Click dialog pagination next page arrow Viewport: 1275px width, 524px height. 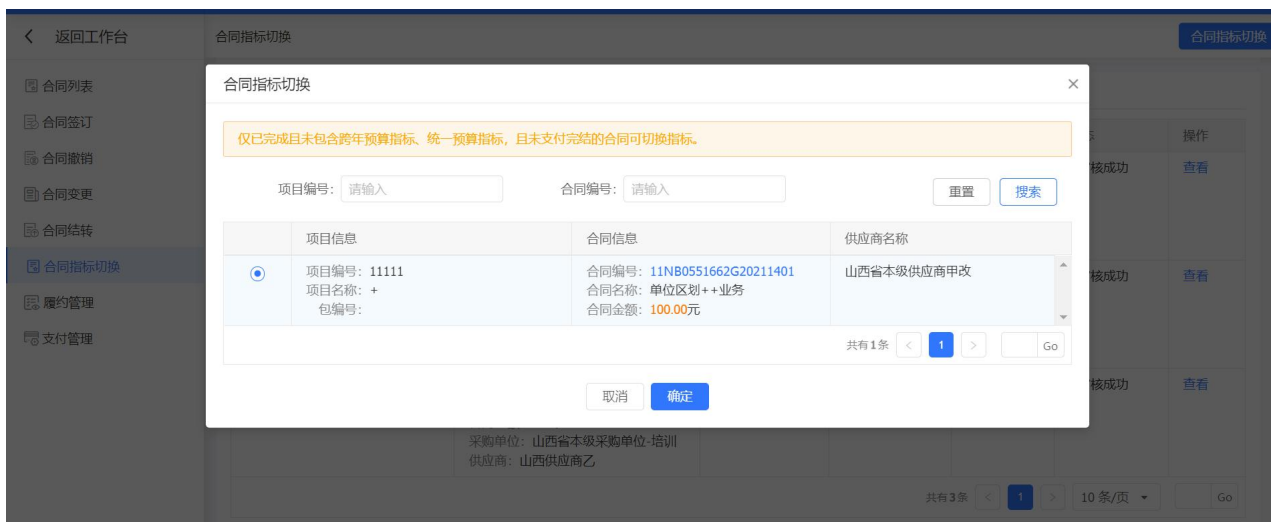pyautogui.click(x=974, y=345)
